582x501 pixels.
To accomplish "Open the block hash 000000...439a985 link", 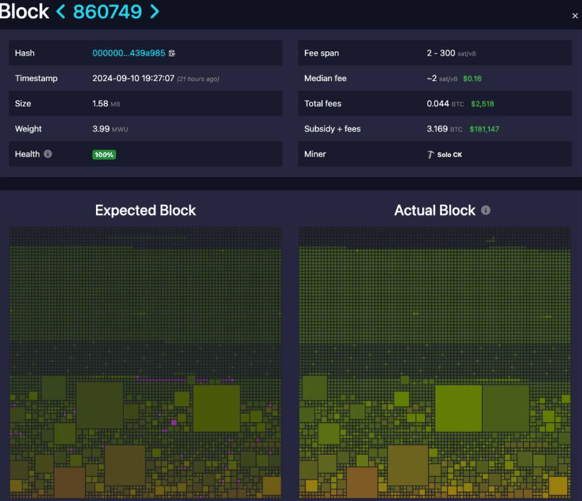I will pyautogui.click(x=129, y=53).
